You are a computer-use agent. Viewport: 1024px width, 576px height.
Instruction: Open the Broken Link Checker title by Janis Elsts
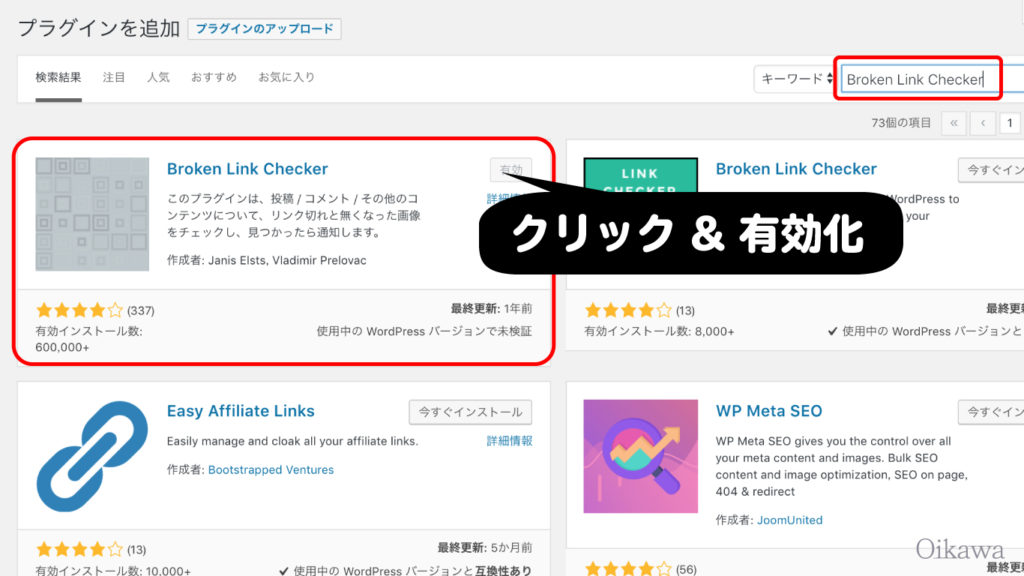(248, 168)
